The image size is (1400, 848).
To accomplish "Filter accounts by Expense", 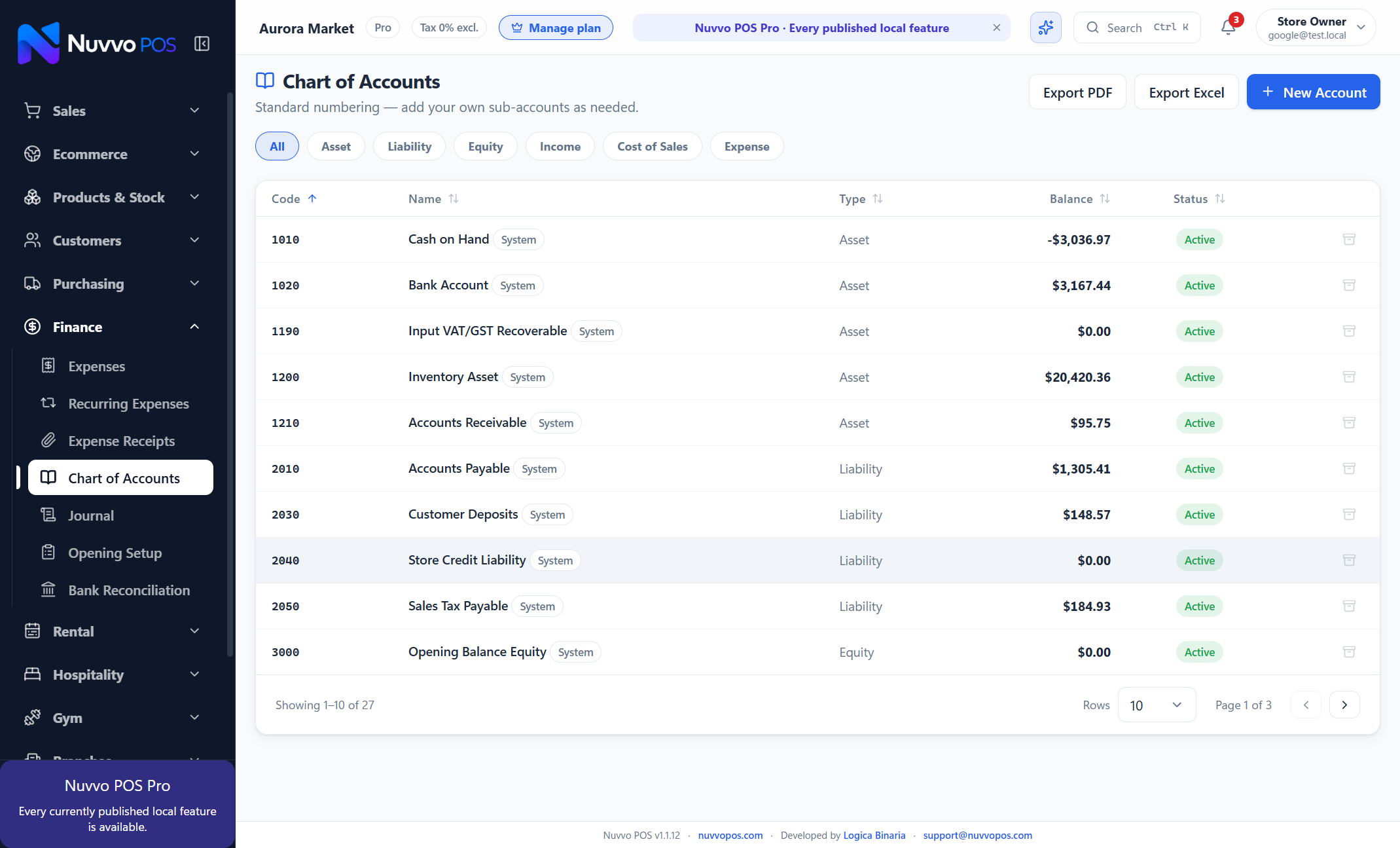I will (746, 146).
